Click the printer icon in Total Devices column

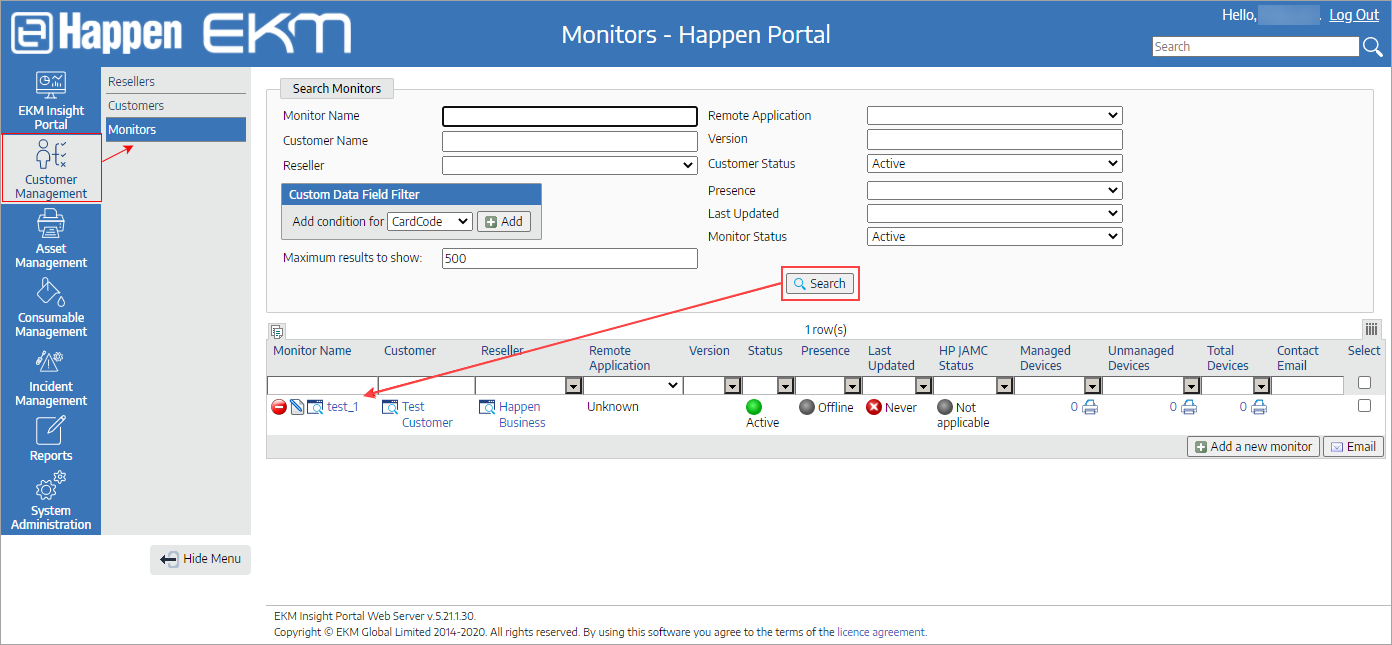(x=1259, y=407)
